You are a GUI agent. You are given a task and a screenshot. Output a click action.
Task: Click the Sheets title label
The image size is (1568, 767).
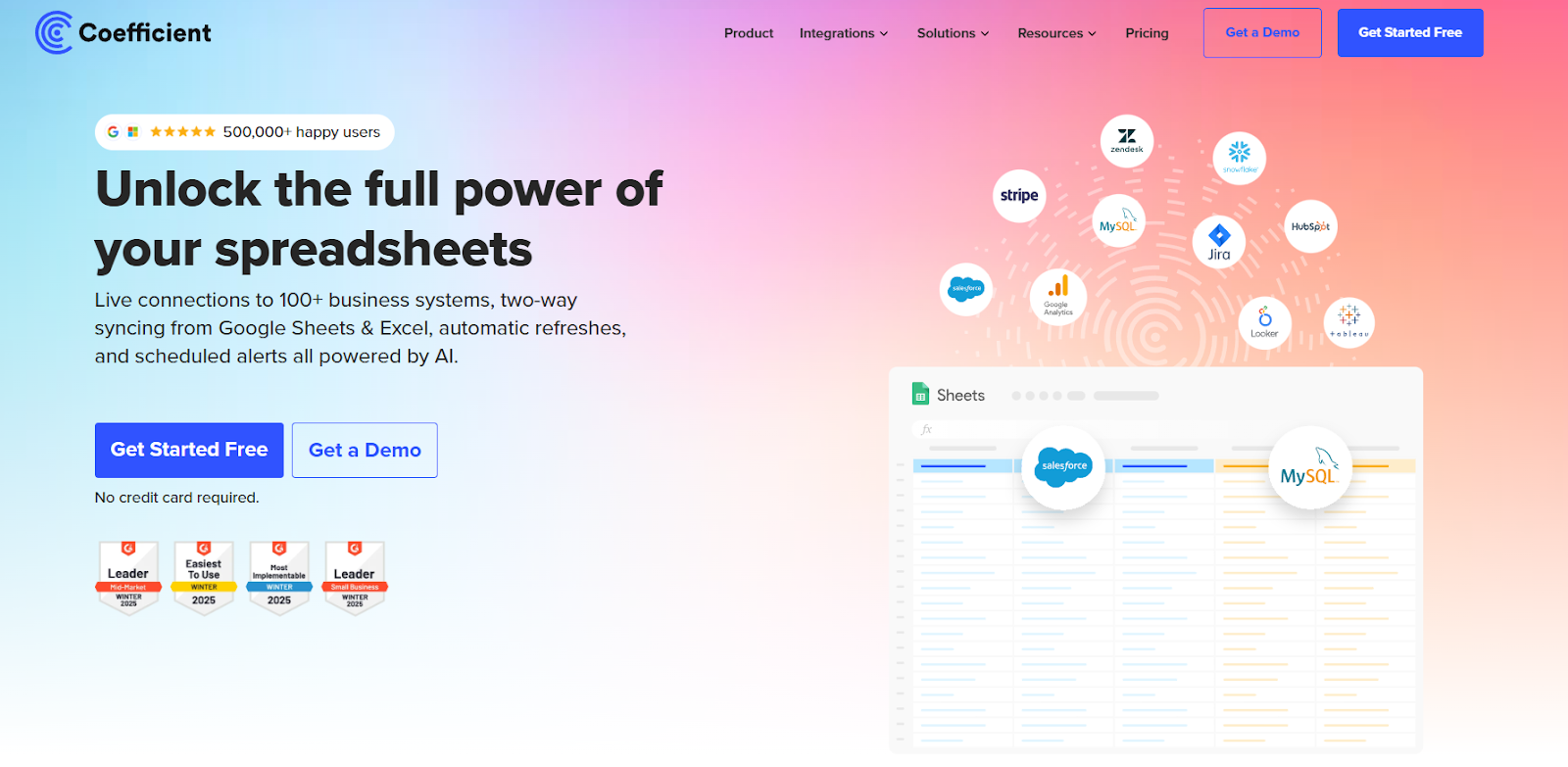point(960,396)
